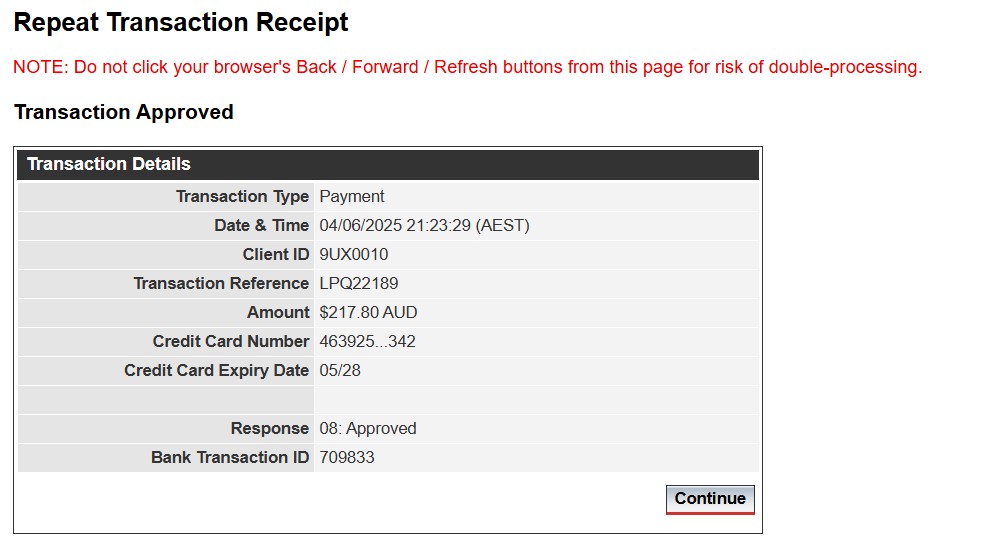Select the Client ID value 9UX0010
This screenshot has height=546, width=998.
(353, 255)
